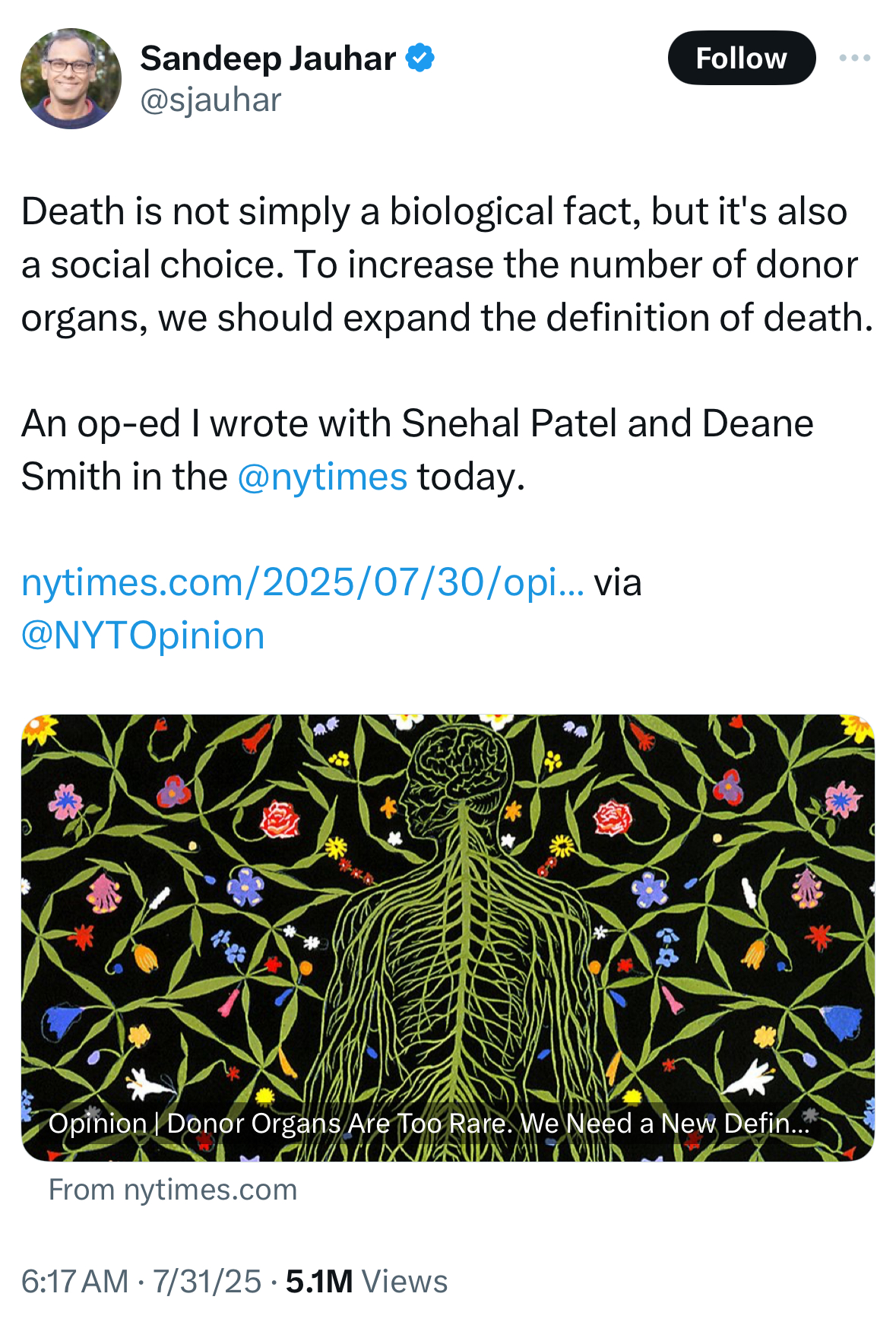Open the 6:17 AM post time
896x1322 pixels.
pos(74,1282)
